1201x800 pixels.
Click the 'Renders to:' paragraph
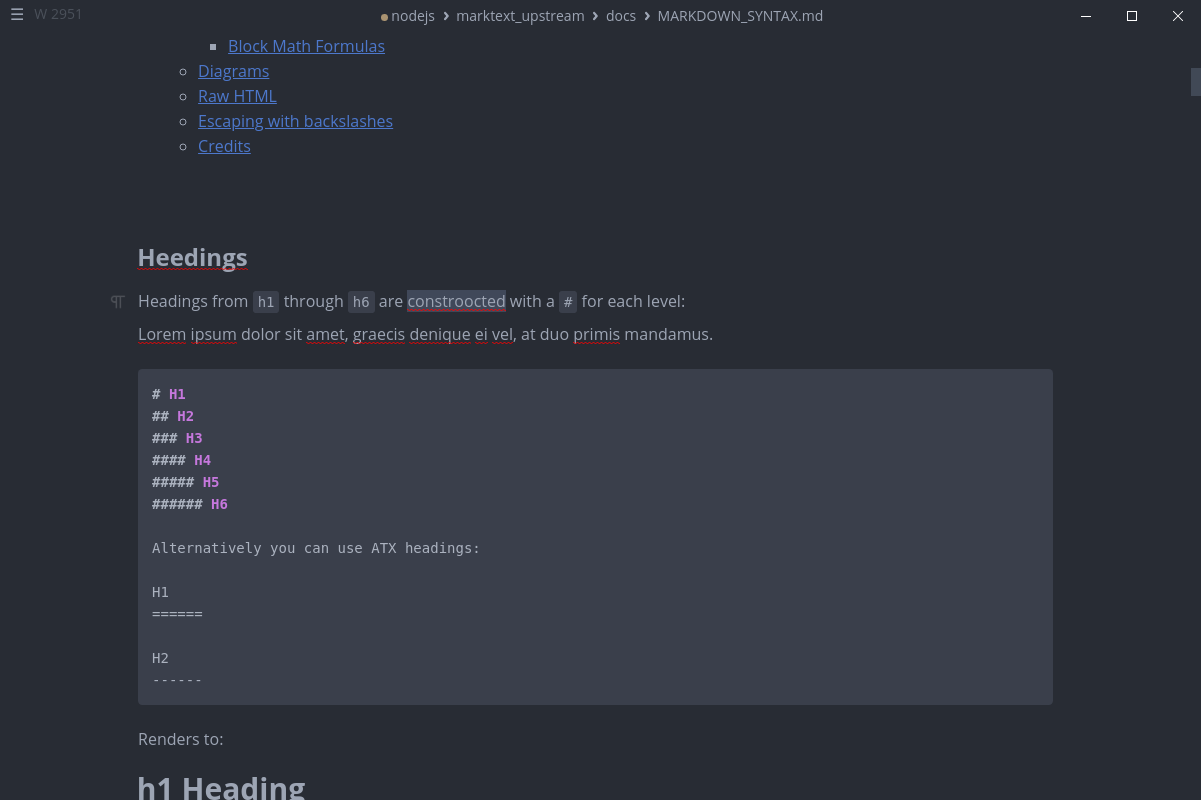click(180, 739)
